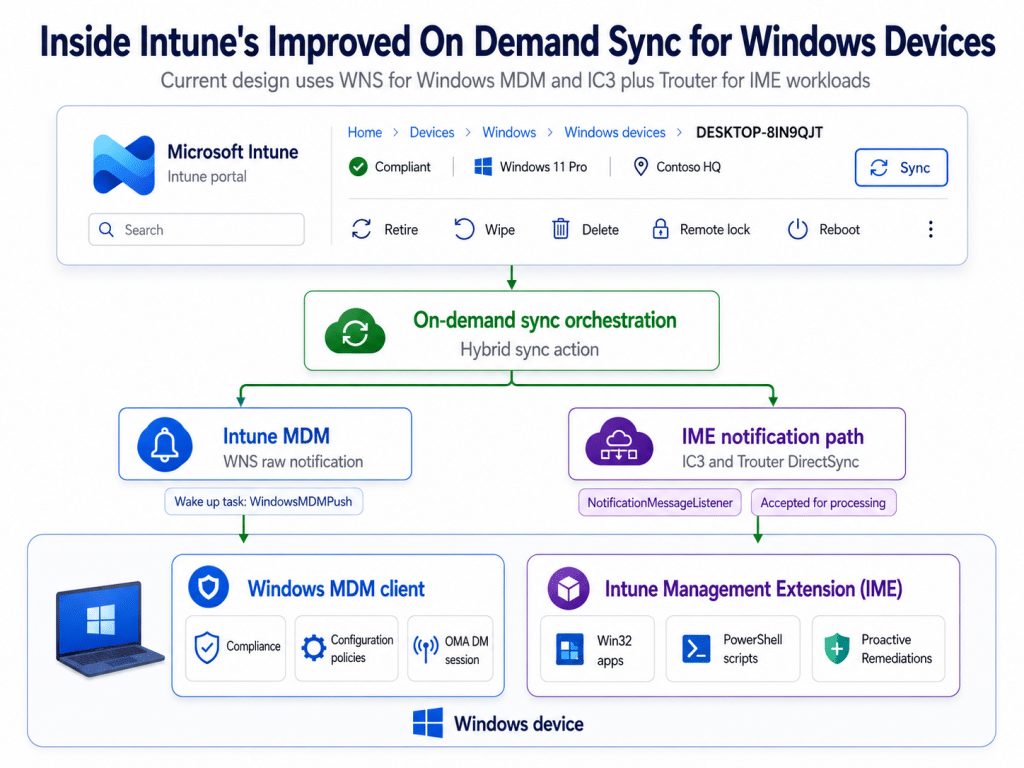Image resolution: width=1024 pixels, height=768 pixels.
Task: Click the magnifier icon in Search box
Action: [x=106, y=229]
